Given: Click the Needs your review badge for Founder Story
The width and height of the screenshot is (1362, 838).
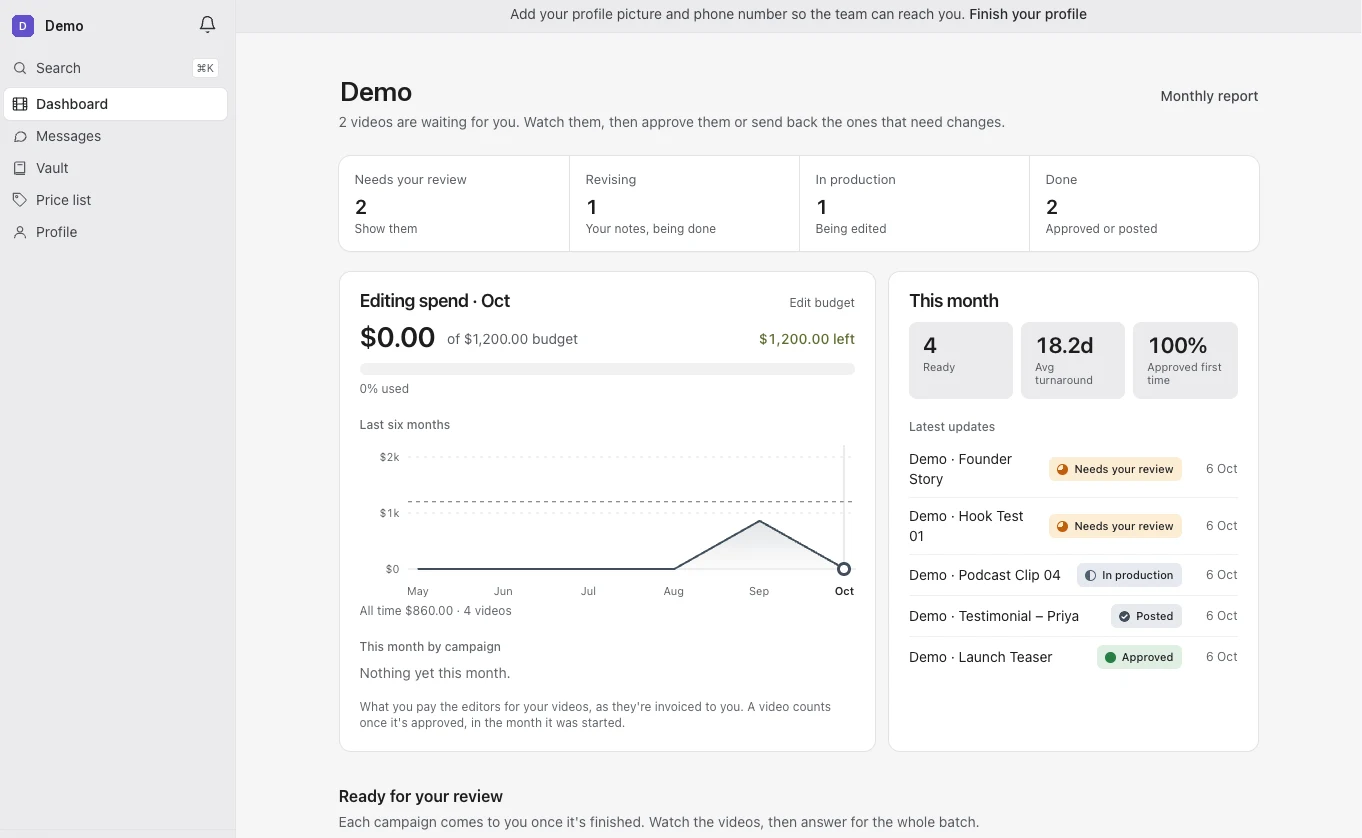Looking at the screenshot, I should (x=1115, y=469).
